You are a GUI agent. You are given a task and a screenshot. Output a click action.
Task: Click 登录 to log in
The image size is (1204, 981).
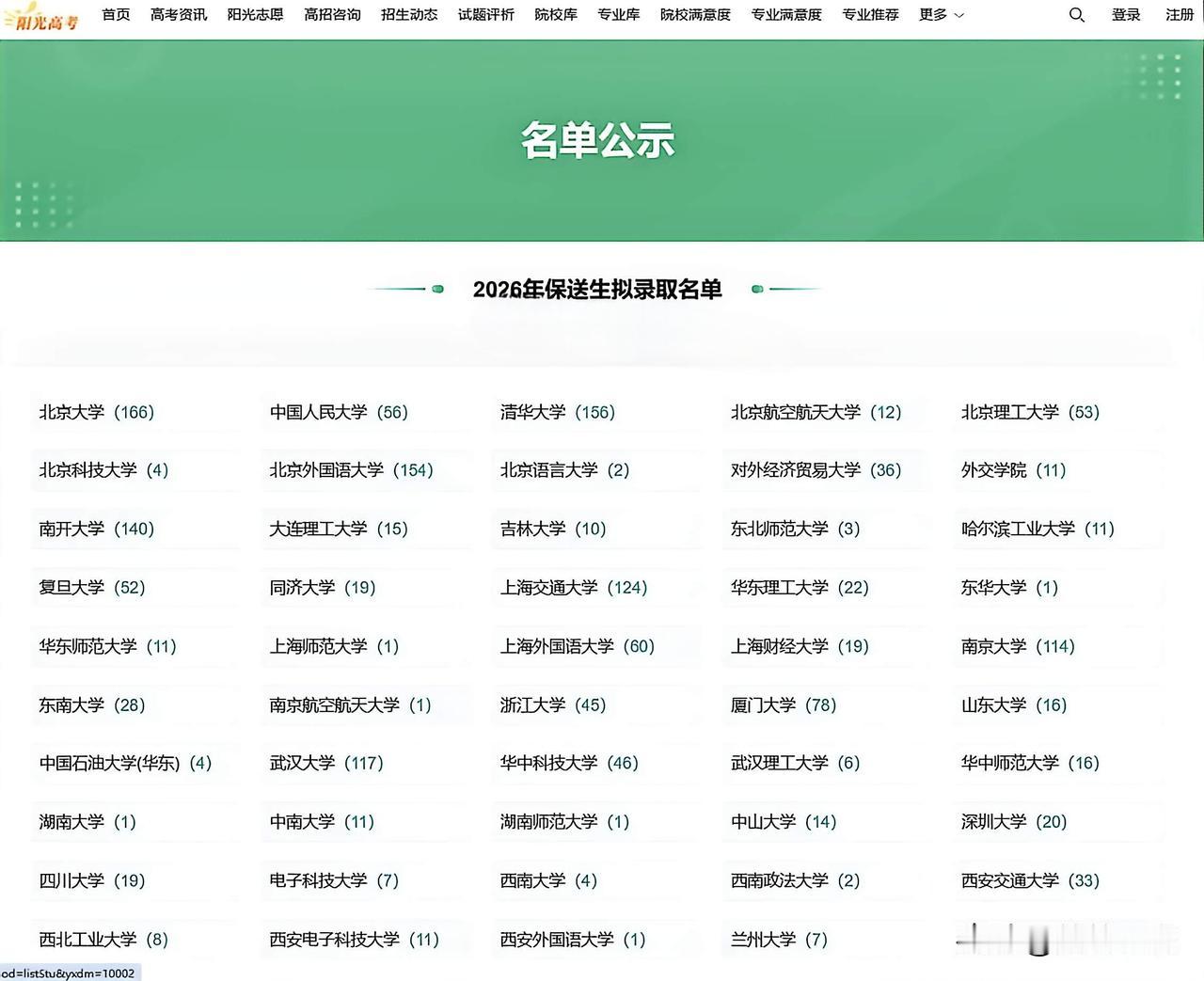[1126, 15]
